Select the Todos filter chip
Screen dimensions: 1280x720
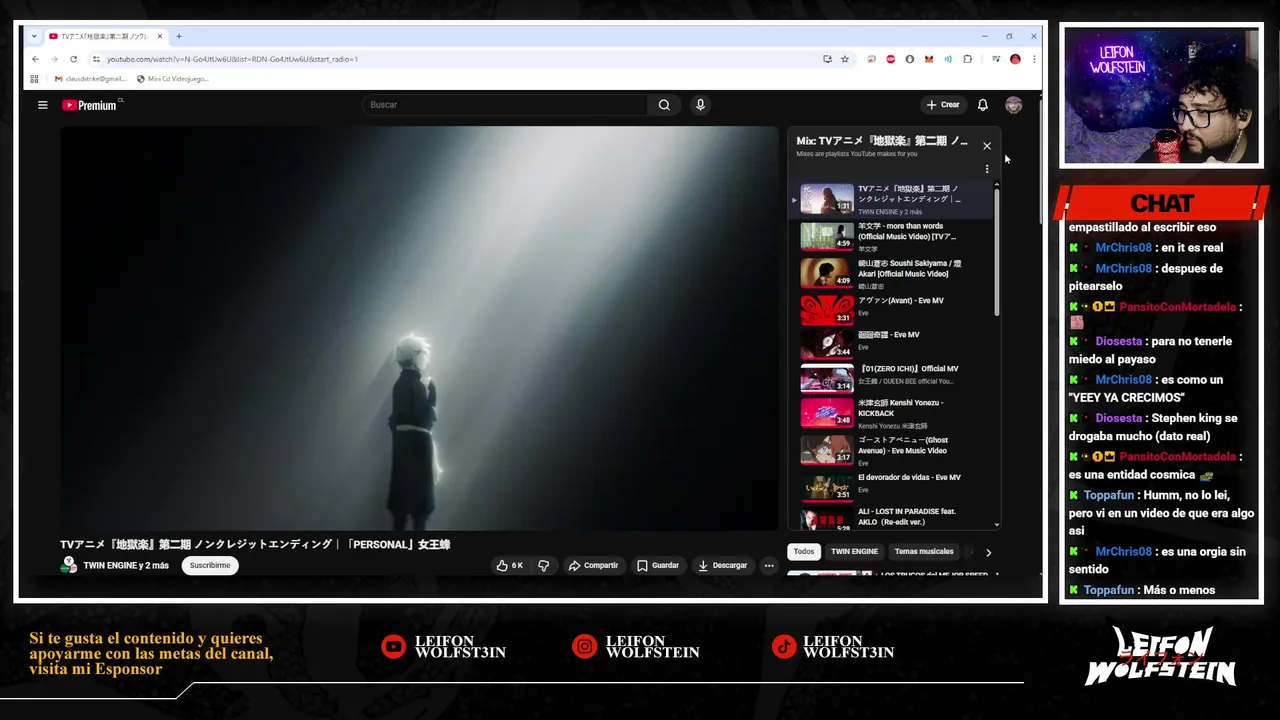[804, 551]
